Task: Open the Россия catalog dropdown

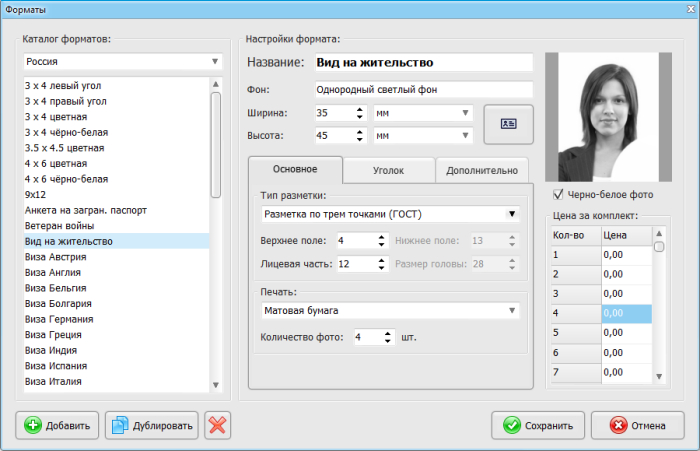Action: [123, 62]
